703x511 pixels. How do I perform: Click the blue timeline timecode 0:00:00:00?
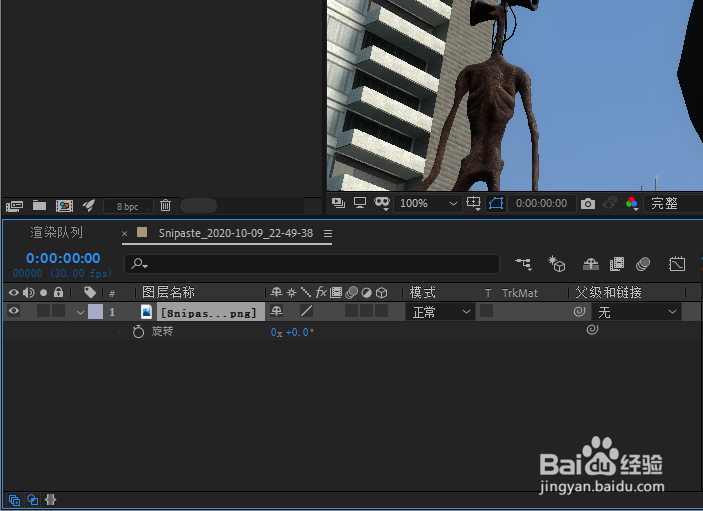click(63, 258)
